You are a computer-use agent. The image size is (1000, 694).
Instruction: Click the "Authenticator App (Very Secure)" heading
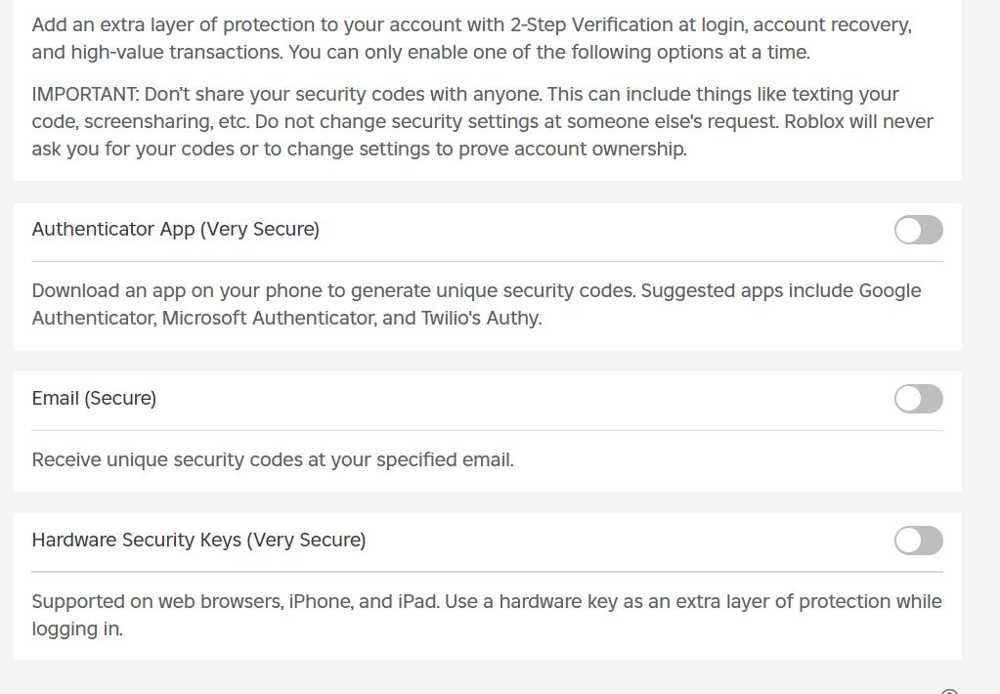point(175,230)
